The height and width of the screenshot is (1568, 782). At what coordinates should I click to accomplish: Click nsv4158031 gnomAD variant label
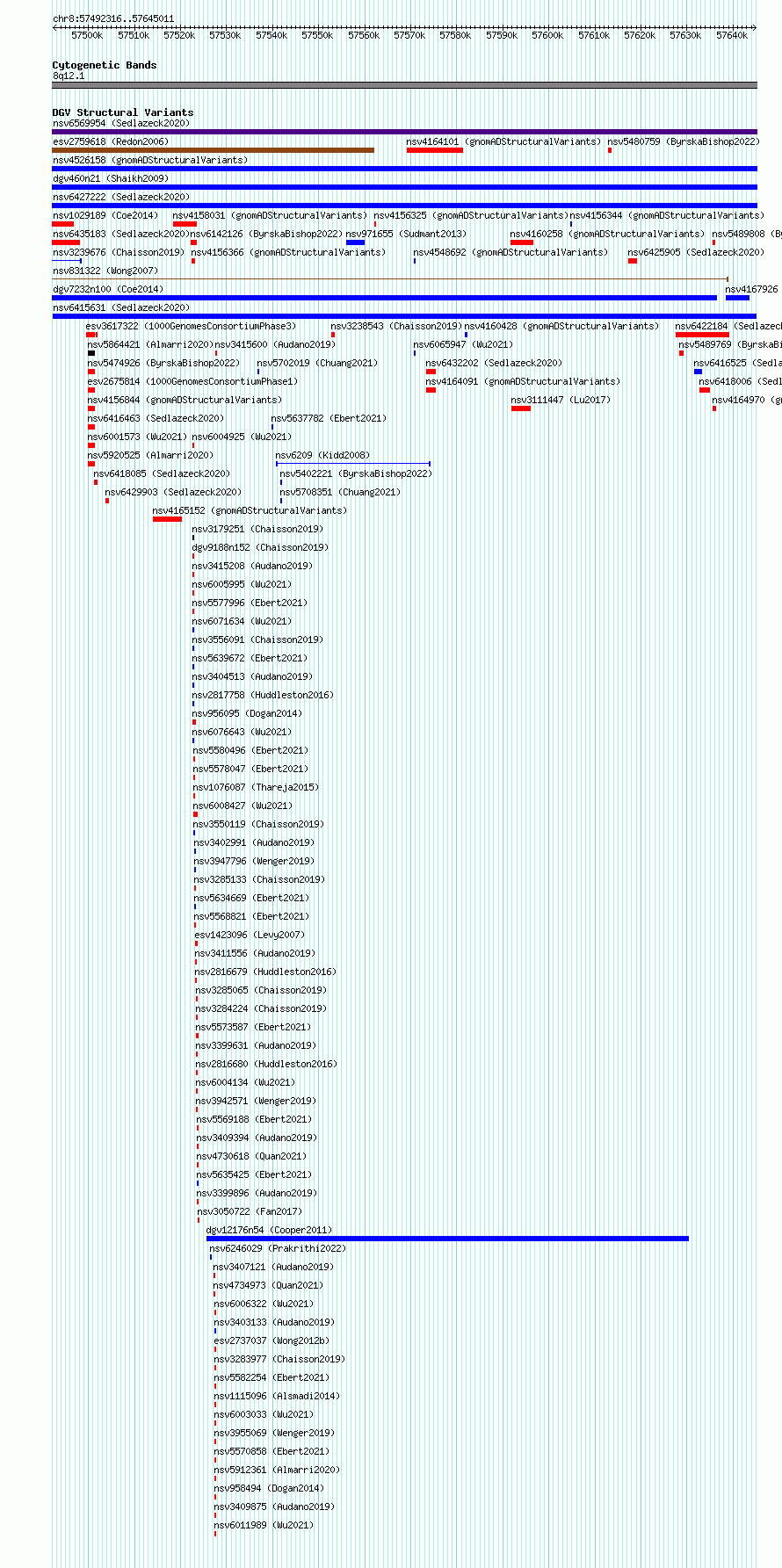tap(270, 215)
